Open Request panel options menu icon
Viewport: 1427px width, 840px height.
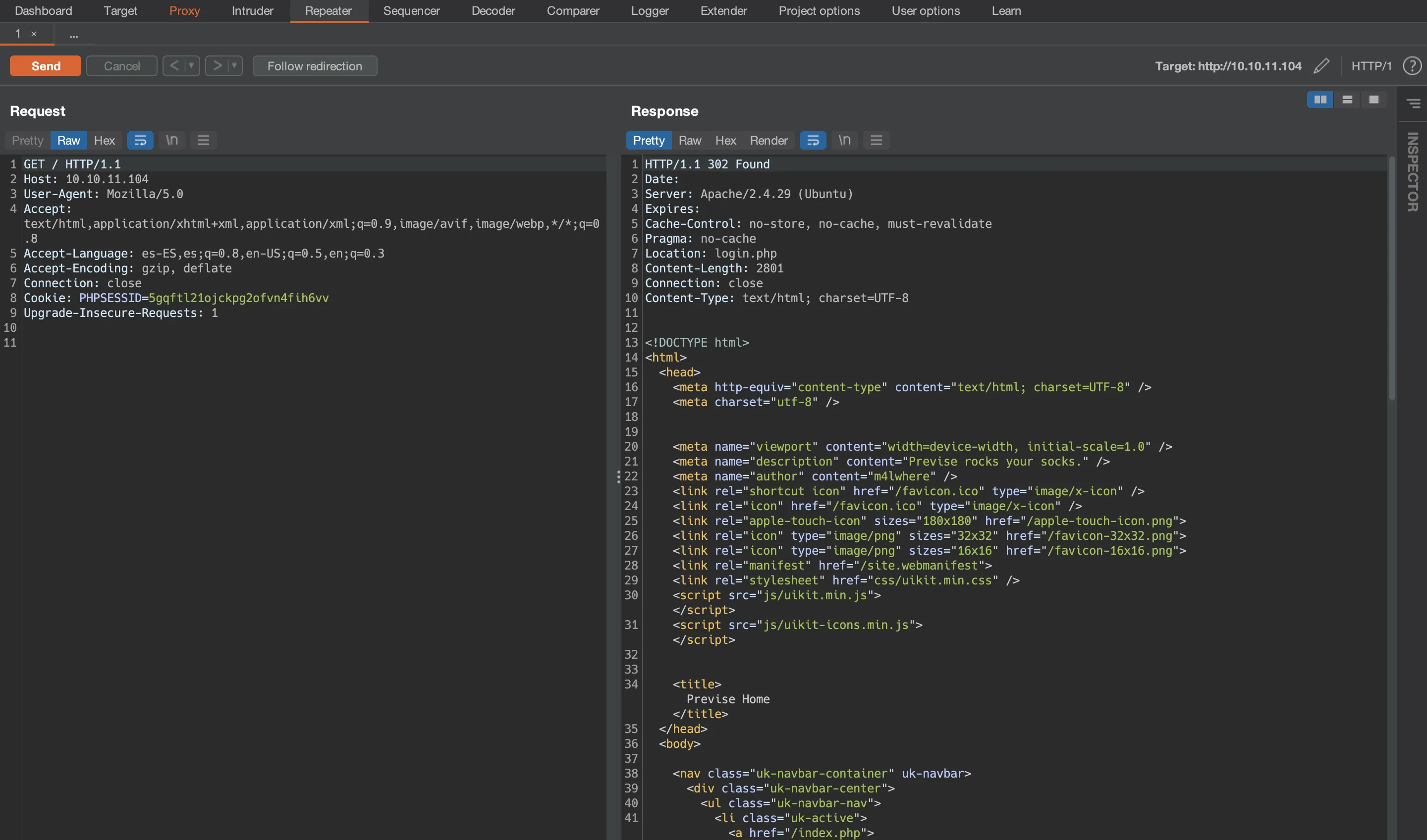coord(204,140)
